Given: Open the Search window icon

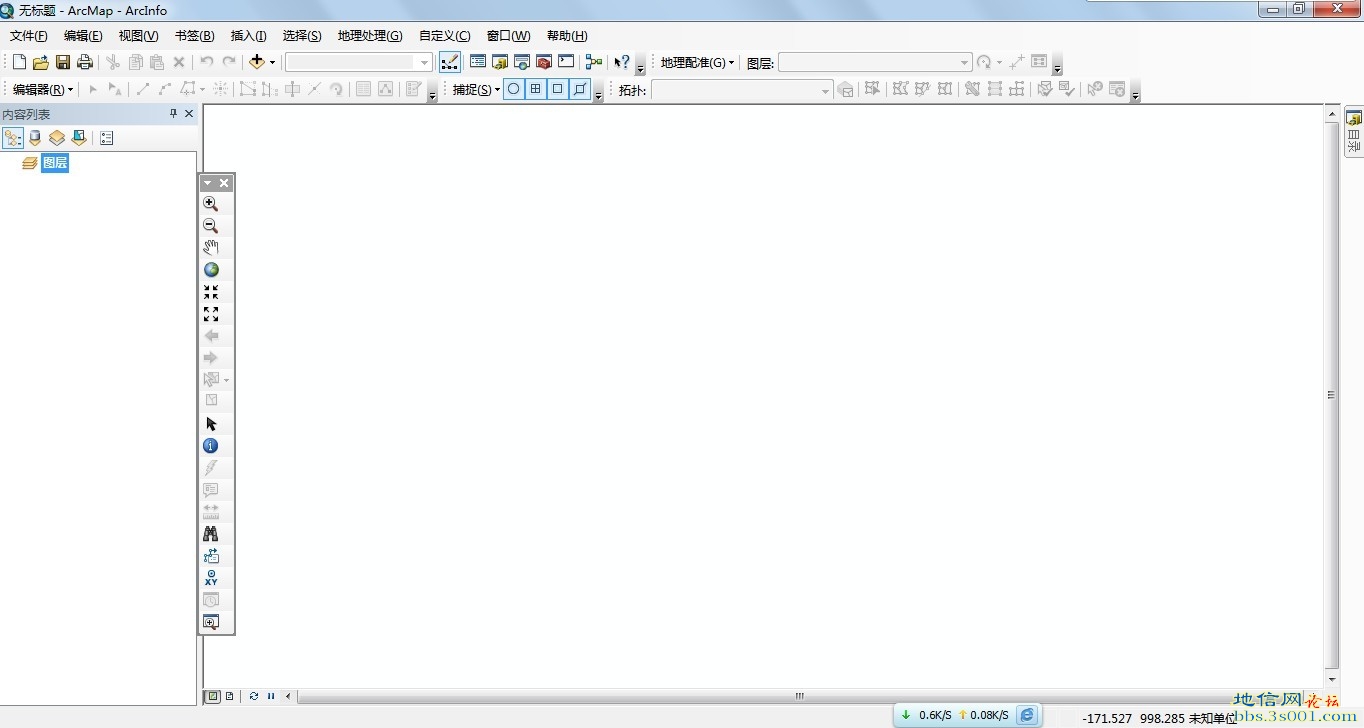Looking at the screenshot, I should [522, 62].
